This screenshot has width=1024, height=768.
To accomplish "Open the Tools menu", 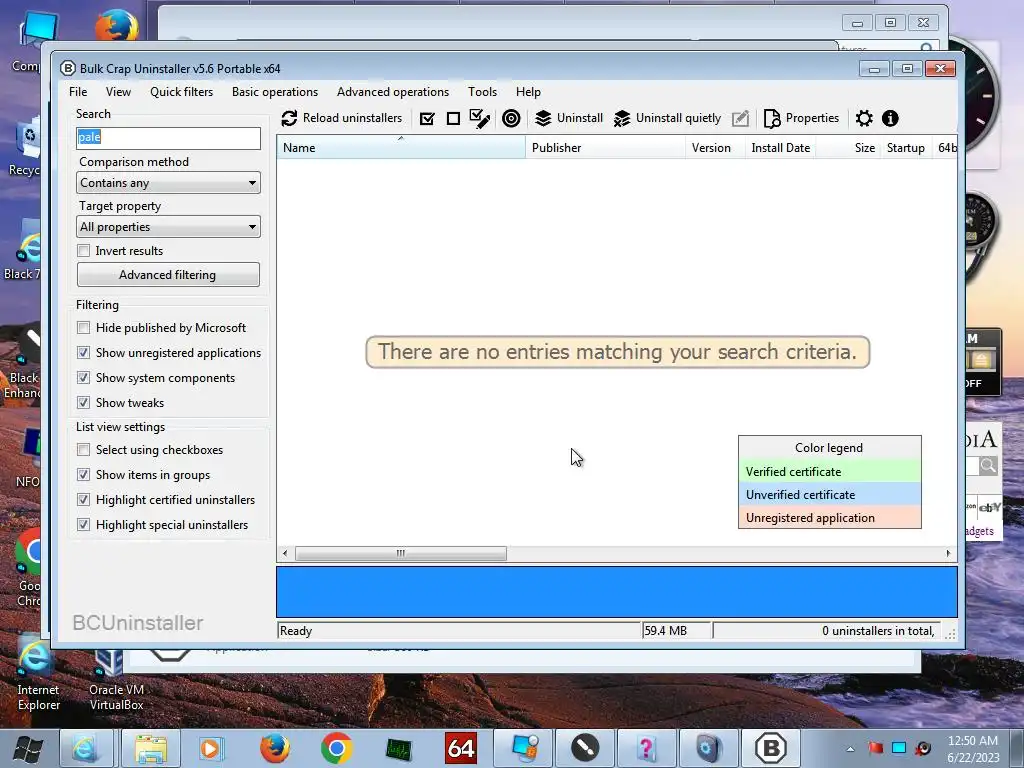I will (x=483, y=92).
